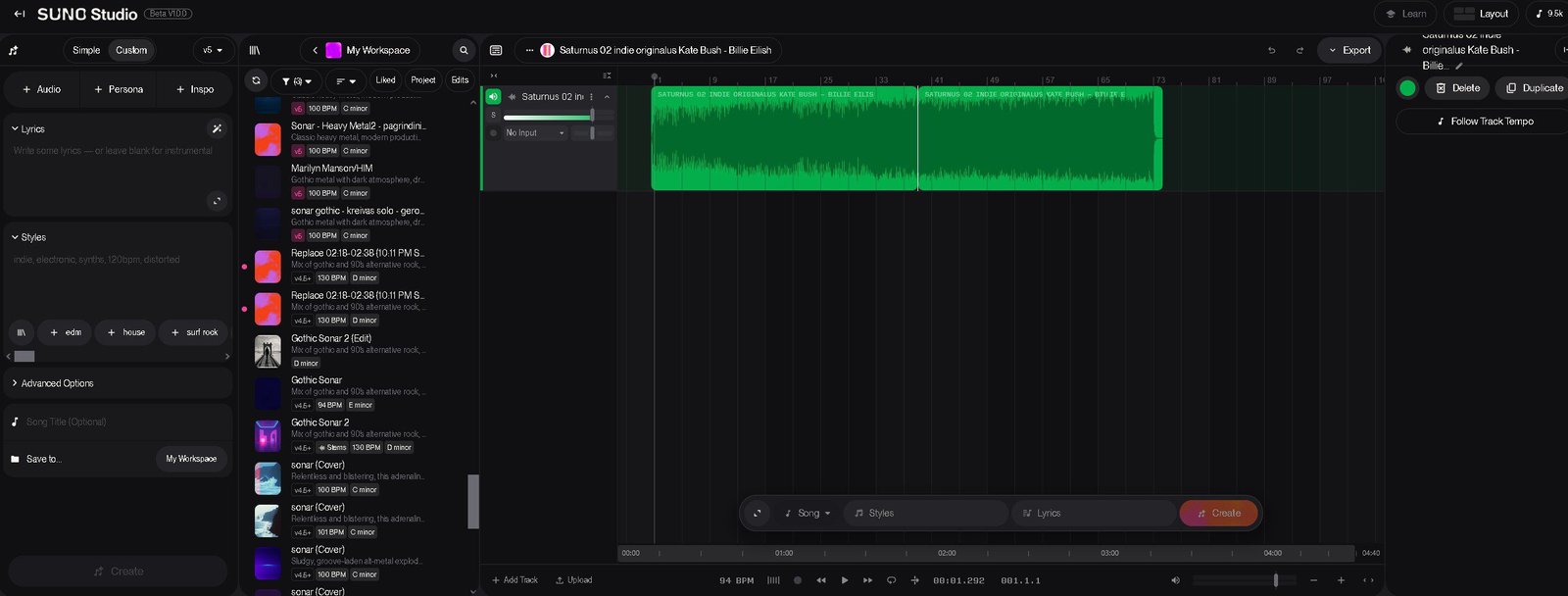Image resolution: width=1568 pixels, height=596 pixels.
Task: Open the v5 model version dropdown
Action: [x=212, y=50]
